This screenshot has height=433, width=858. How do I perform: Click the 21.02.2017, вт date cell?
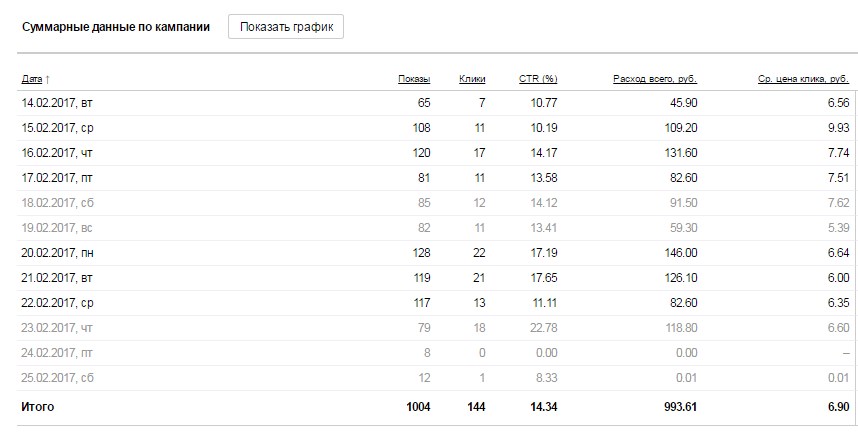[x=56, y=278]
